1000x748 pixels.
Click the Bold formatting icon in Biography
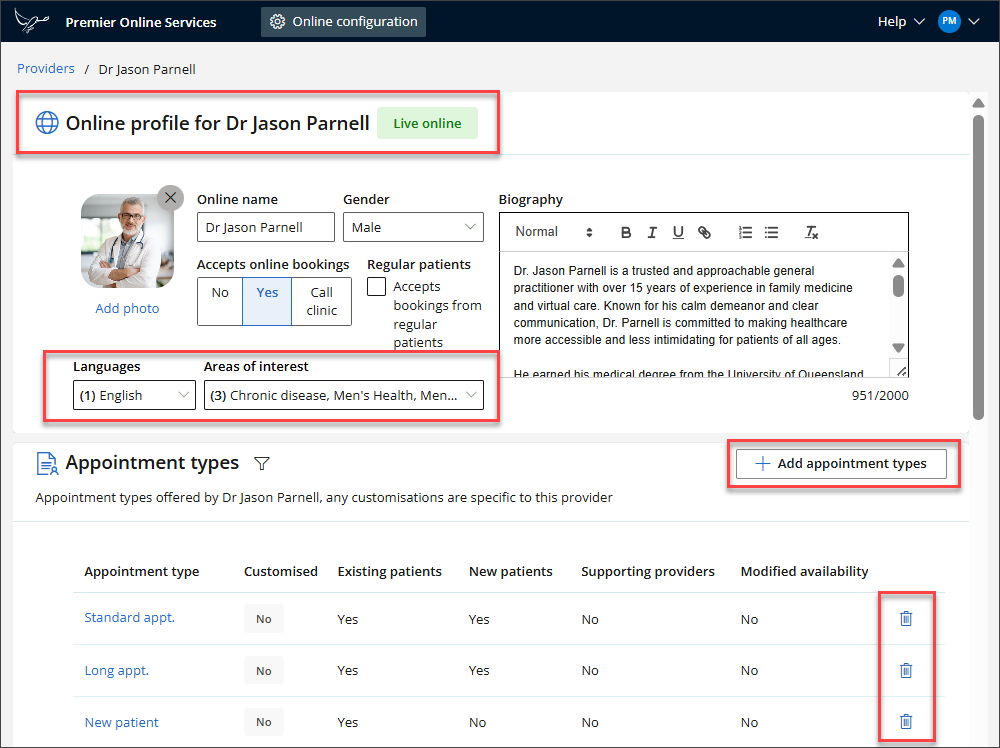tap(626, 232)
